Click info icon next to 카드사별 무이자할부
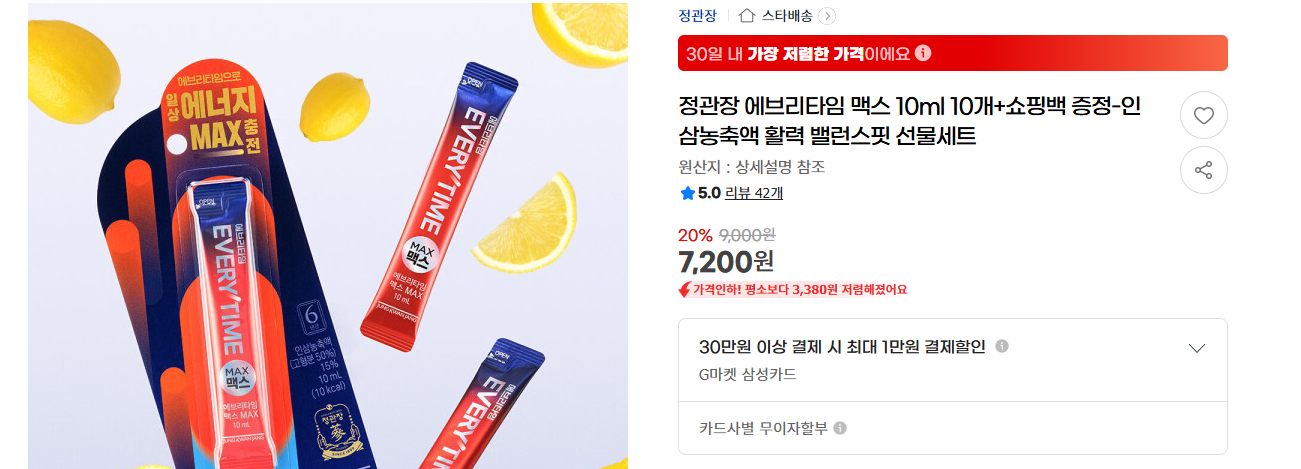Image resolution: width=1301 pixels, height=469 pixels. tap(840, 428)
